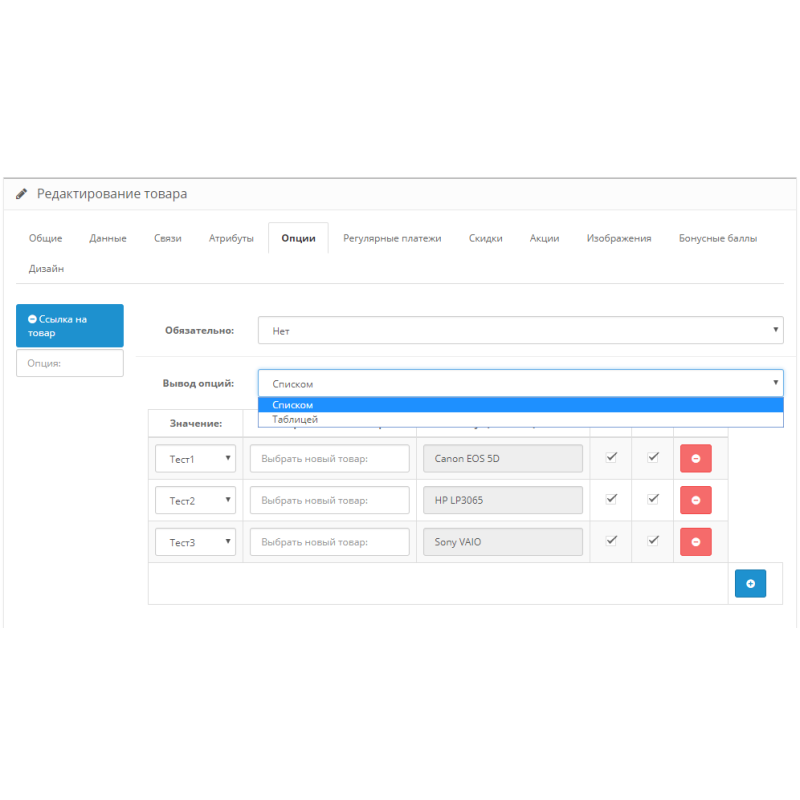Select the Ссылка на товар option button
Screen dimensions: 800x800
pos(70,326)
